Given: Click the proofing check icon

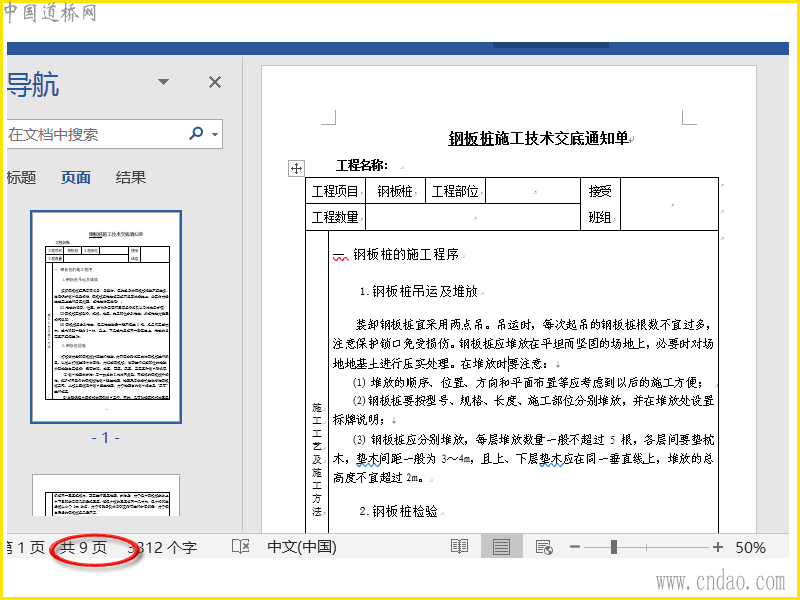Looking at the screenshot, I should (240, 546).
